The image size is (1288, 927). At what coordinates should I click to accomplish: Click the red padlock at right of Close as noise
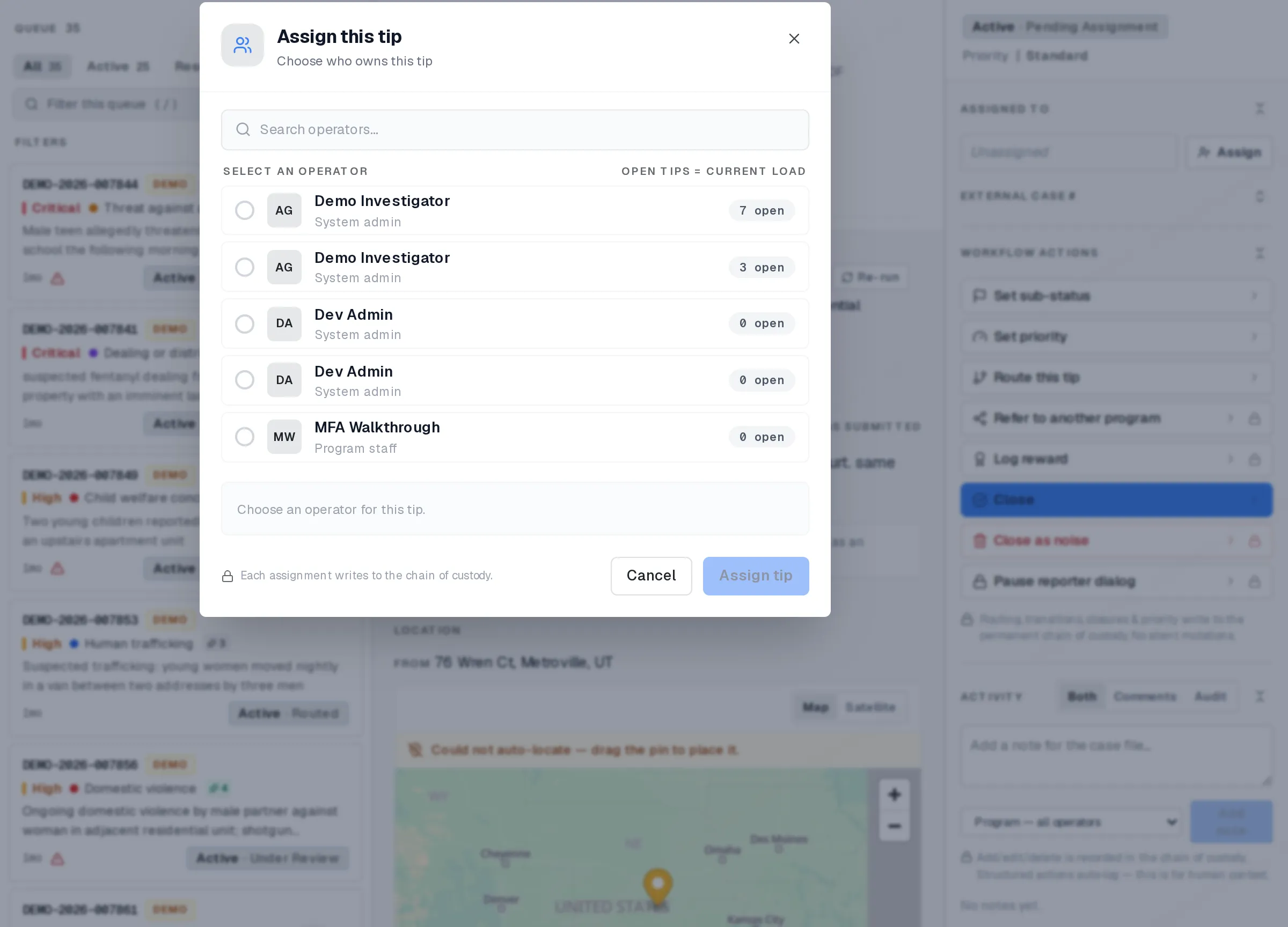(x=1255, y=540)
